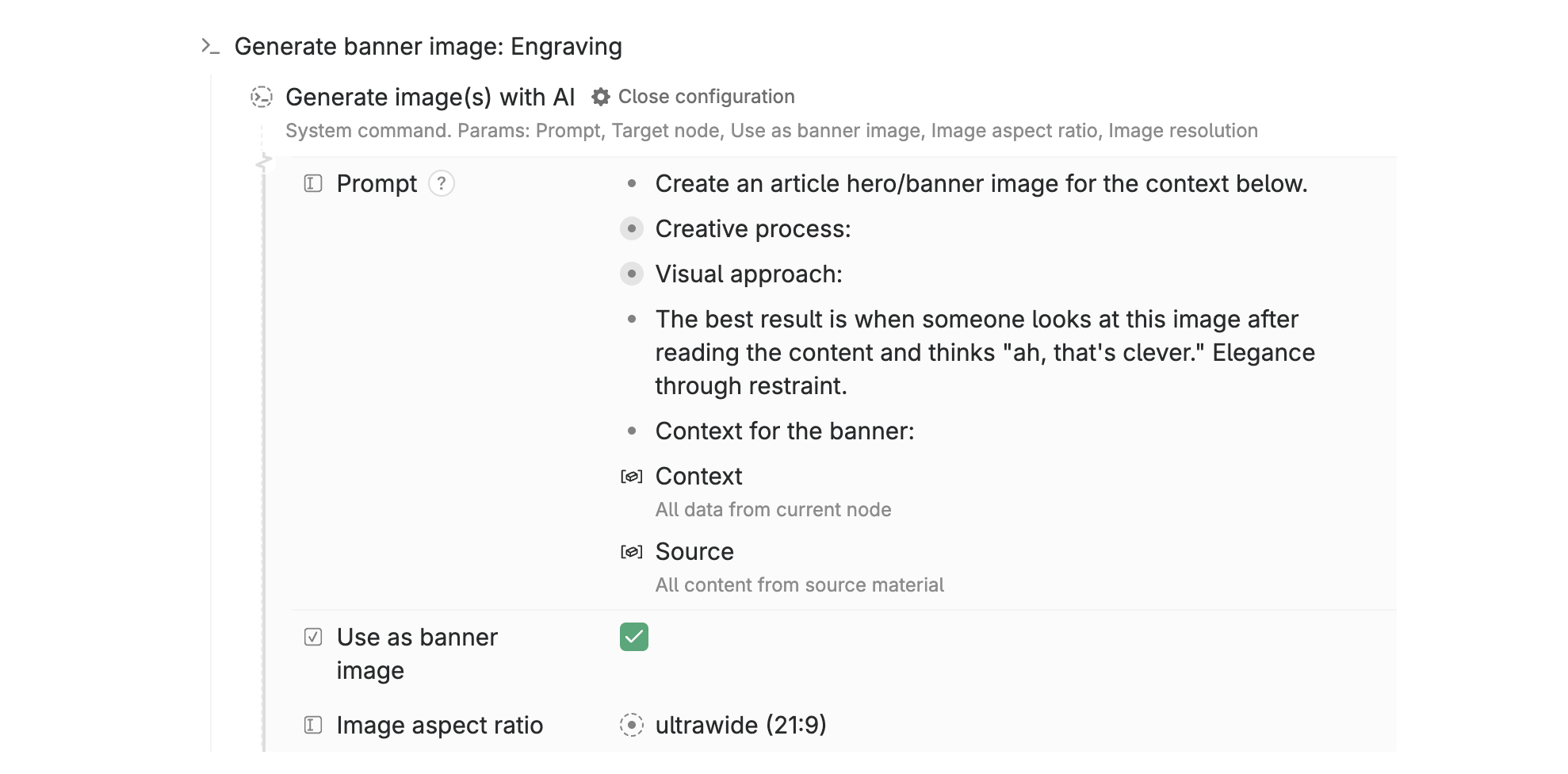Click the Source variable reference icon
The width and height of the screenshot is (1568, 774).
pos(631,552)
